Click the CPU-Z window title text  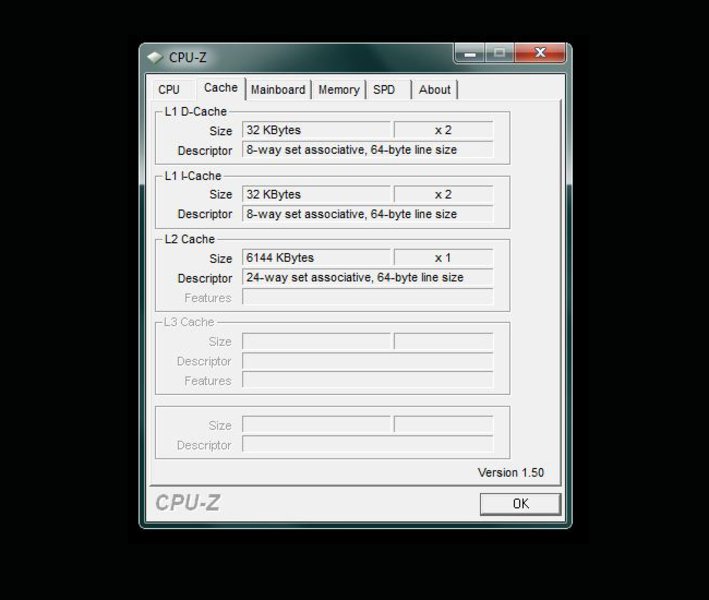(188, 57)
